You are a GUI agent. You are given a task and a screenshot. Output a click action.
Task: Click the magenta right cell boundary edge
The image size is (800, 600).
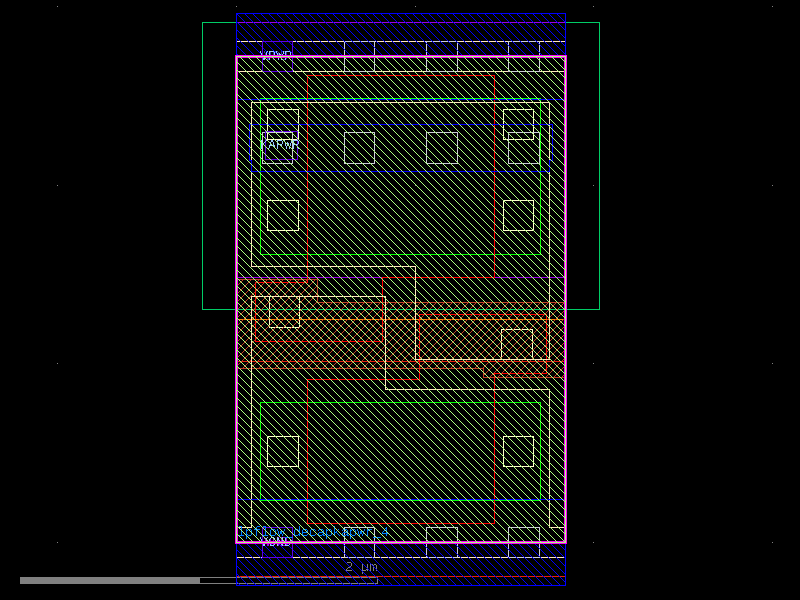(x=565, y=300)
